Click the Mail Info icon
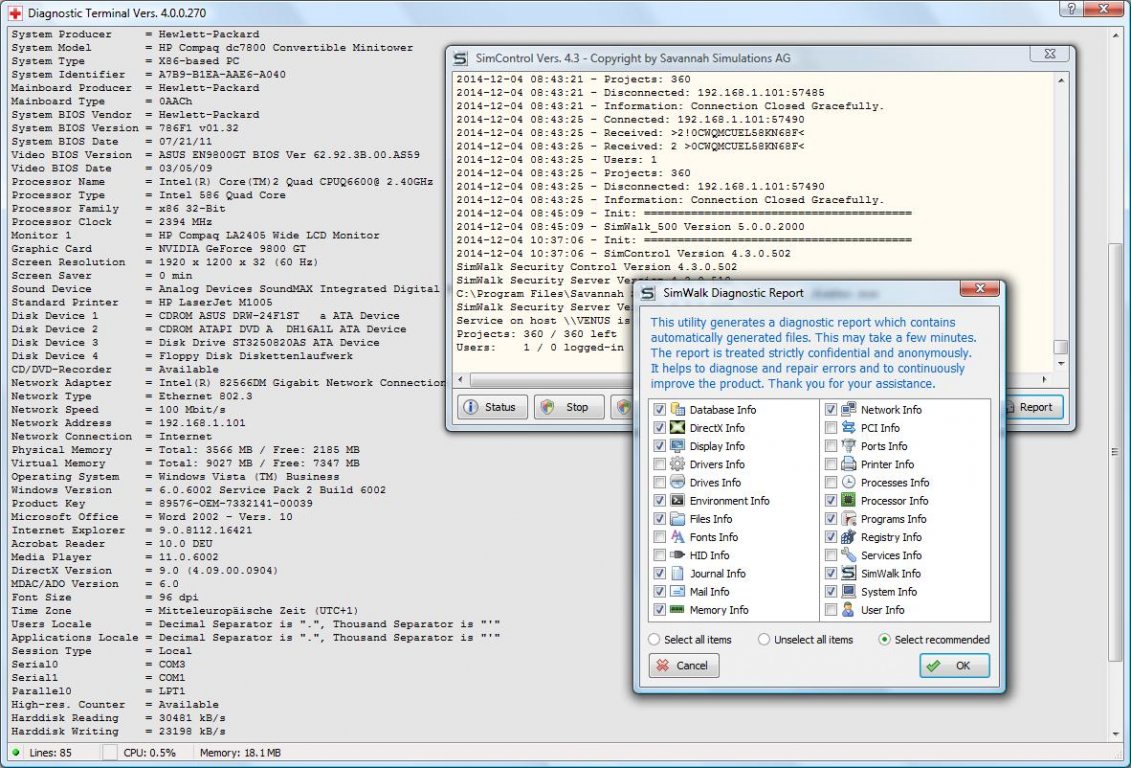This screenshot has width=1131, height=768. point(677,591)
